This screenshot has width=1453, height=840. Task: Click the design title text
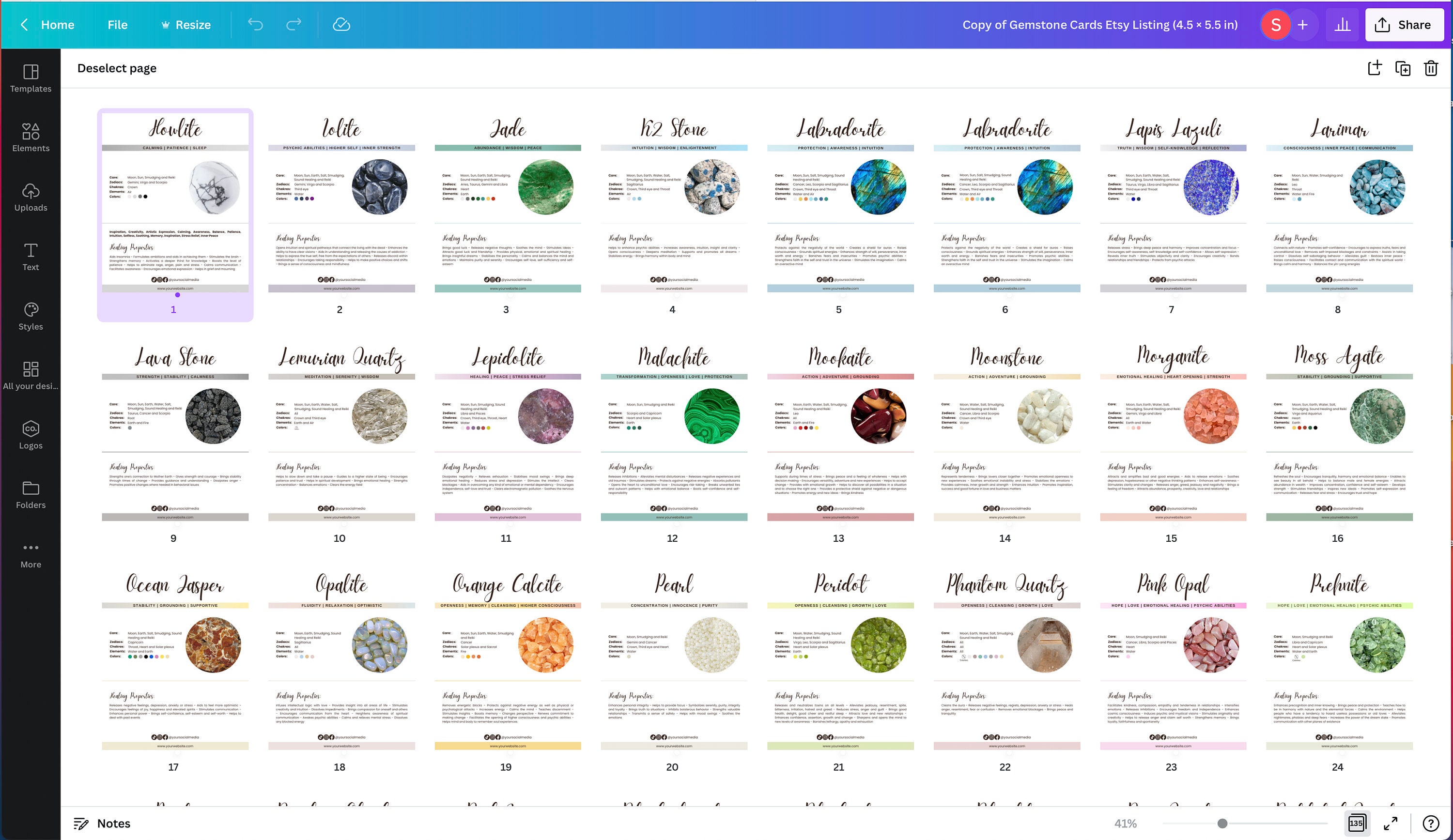point(1099,25)
